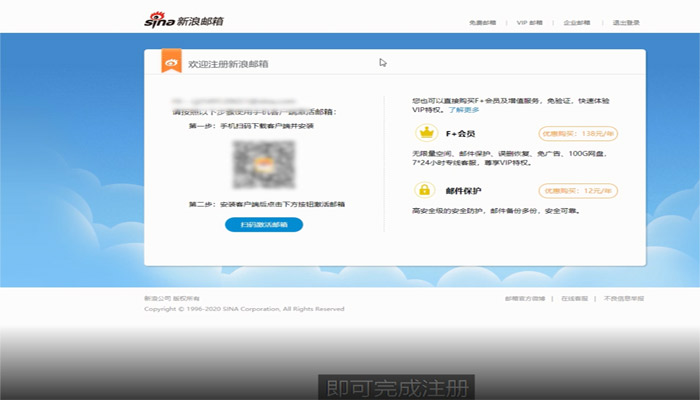Click the gold padlock 邮件保护 icon
700x400 pixels.
(425, 190)
